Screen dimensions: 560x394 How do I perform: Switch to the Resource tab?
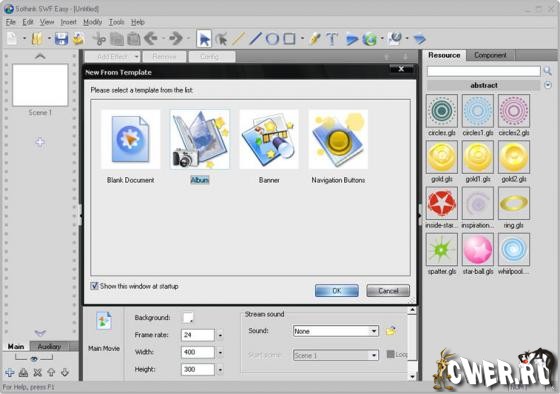click(x=444, y=55)
